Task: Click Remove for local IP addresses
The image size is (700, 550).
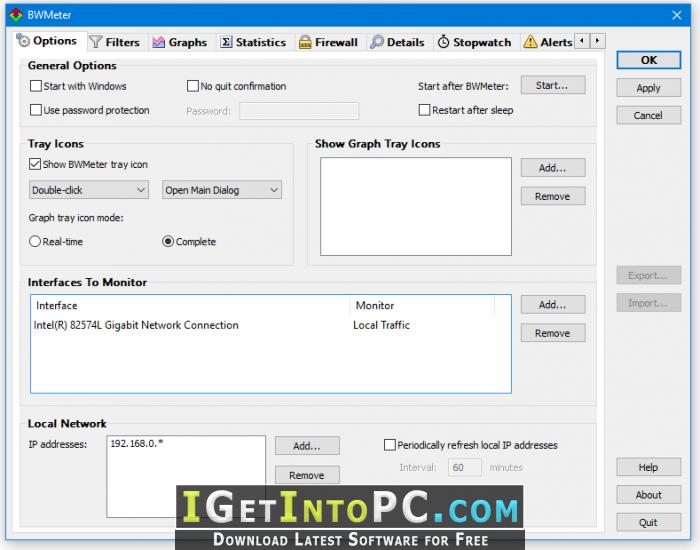Action: click(x=307, y=475)
